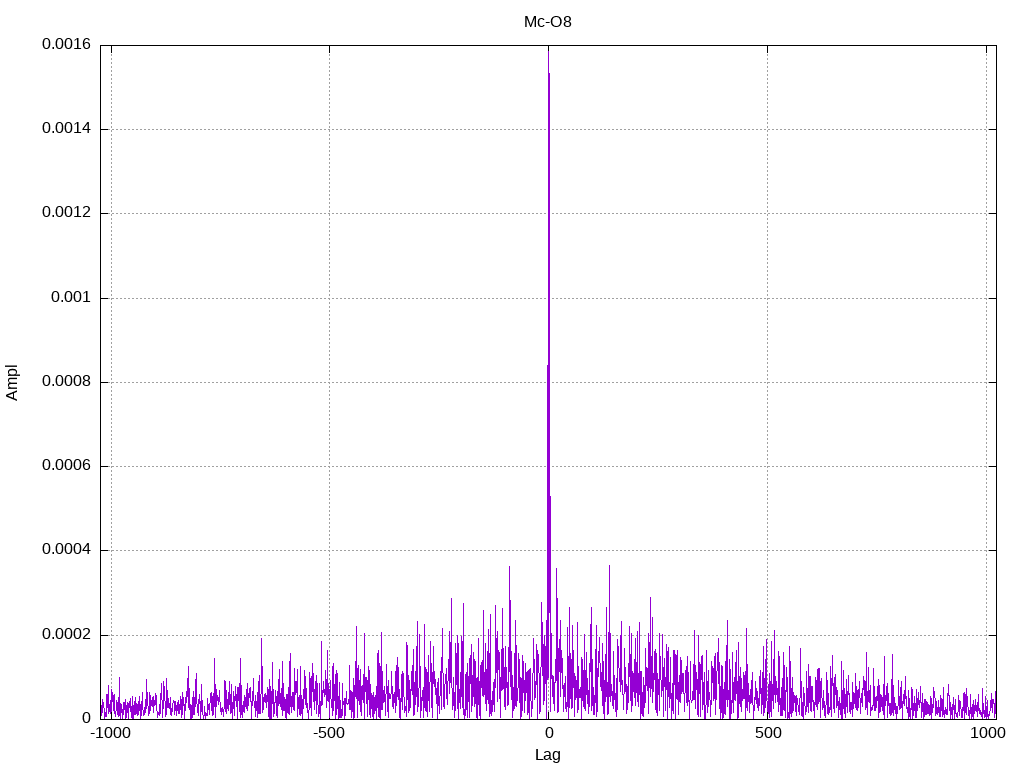Pick the 0 tick label on the x-axis

pyautogui.click(x=548, y=733)
